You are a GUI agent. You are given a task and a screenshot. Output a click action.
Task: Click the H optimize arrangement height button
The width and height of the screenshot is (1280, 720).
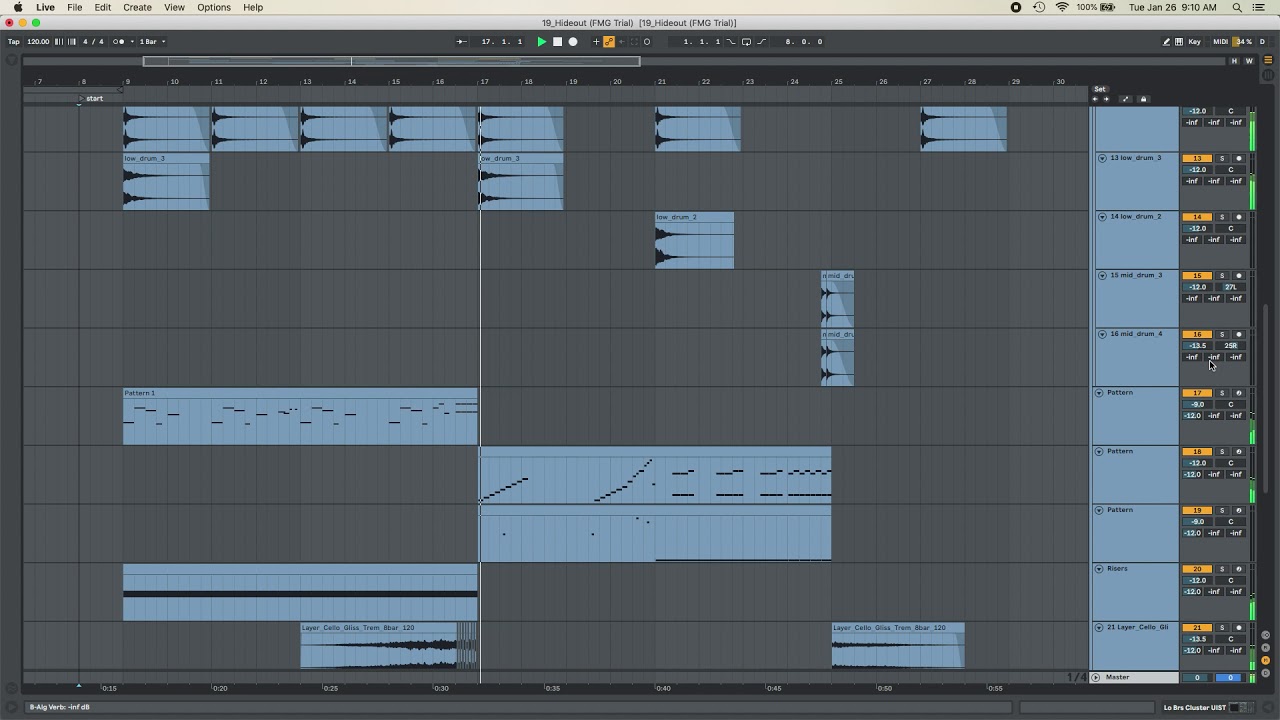pyautogui.click(x=1234, y=61)
